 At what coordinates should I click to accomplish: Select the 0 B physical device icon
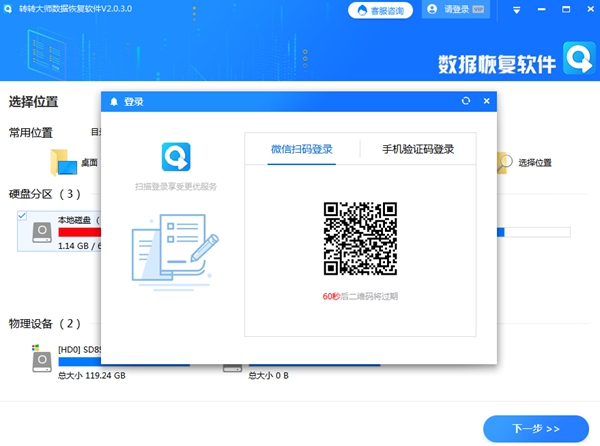(232, 368)
